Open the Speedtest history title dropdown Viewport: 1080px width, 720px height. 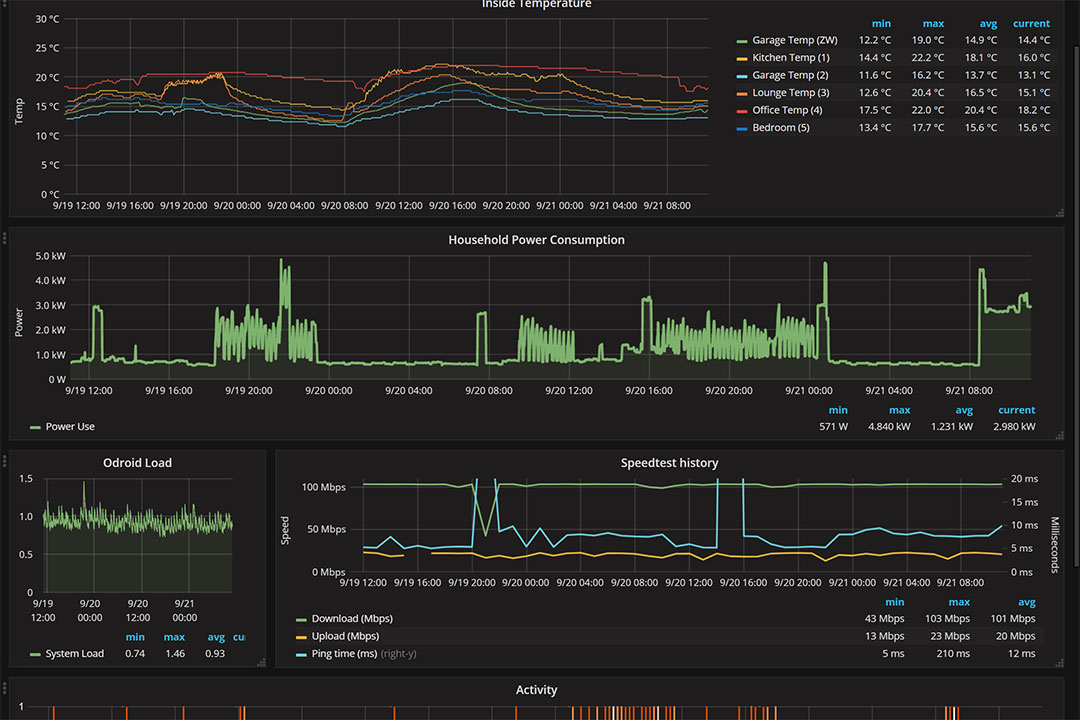click(x=669, y=463)
